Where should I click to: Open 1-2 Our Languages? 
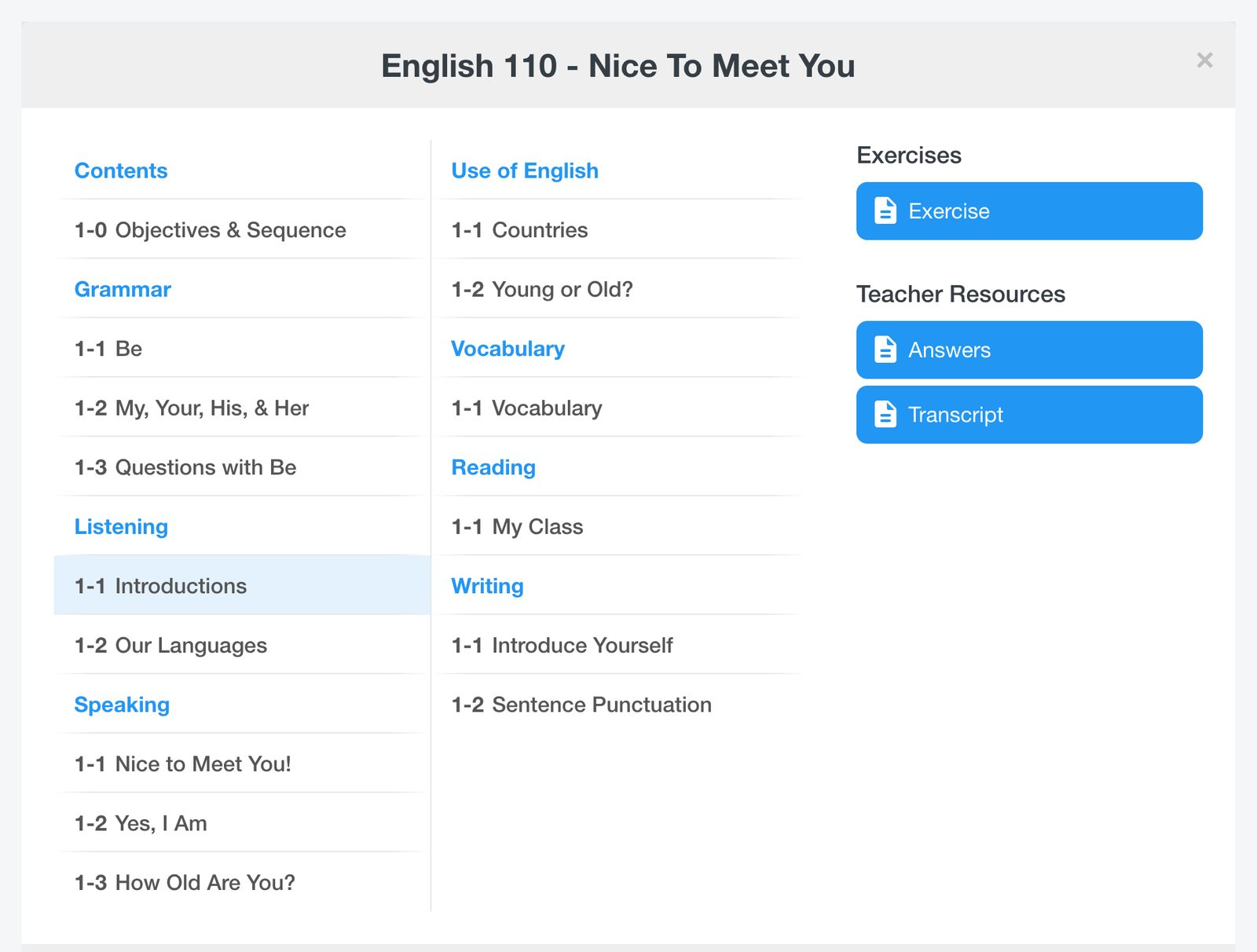coord(242,645)
